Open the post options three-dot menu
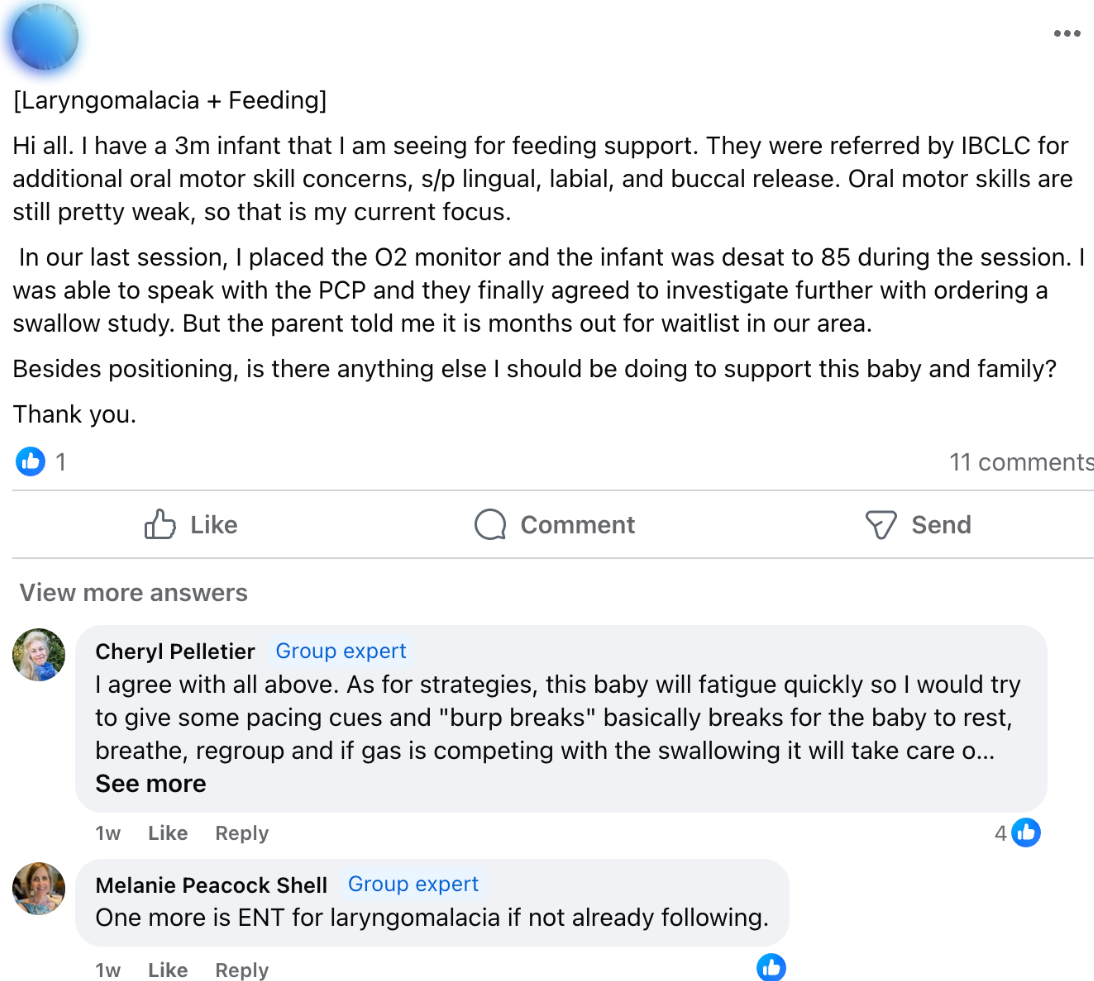The width and height of the screenshot is (1094, 981). click(1067, 34)
